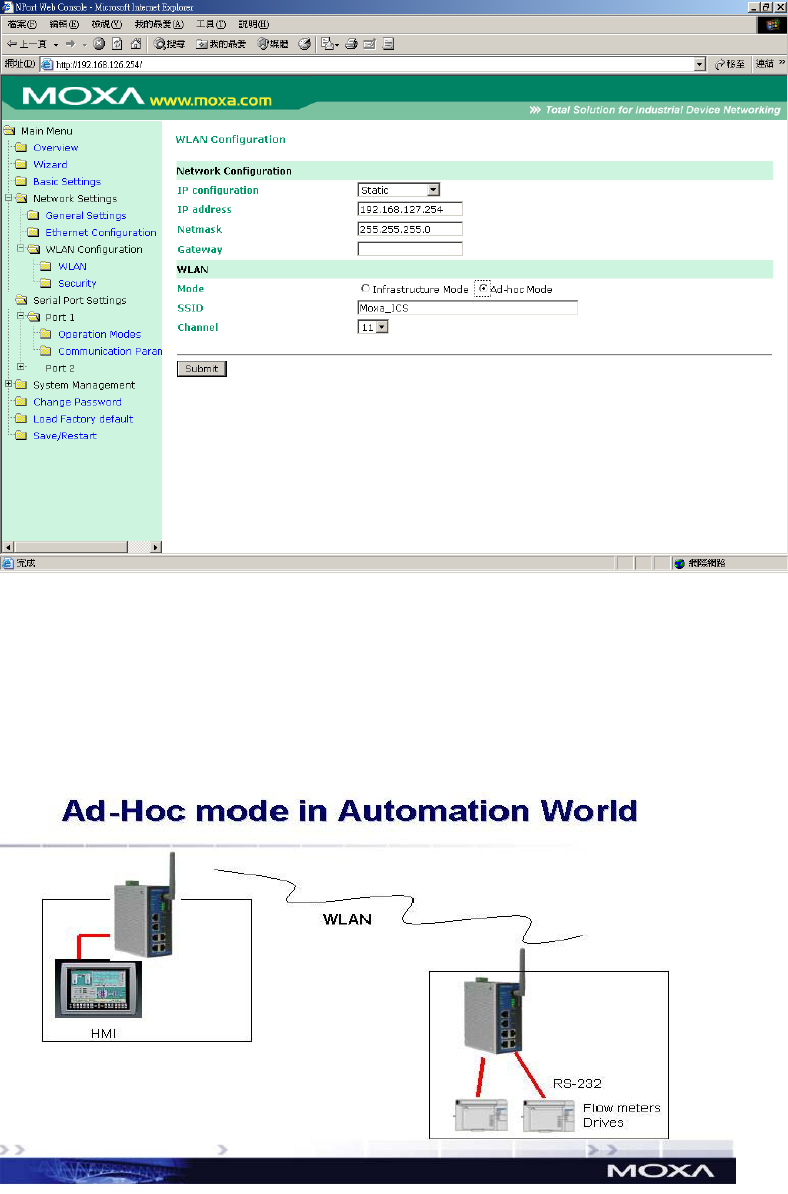Open the History toolbar icon
This screenshot has height=1194, width=788.
click(305, 44)
